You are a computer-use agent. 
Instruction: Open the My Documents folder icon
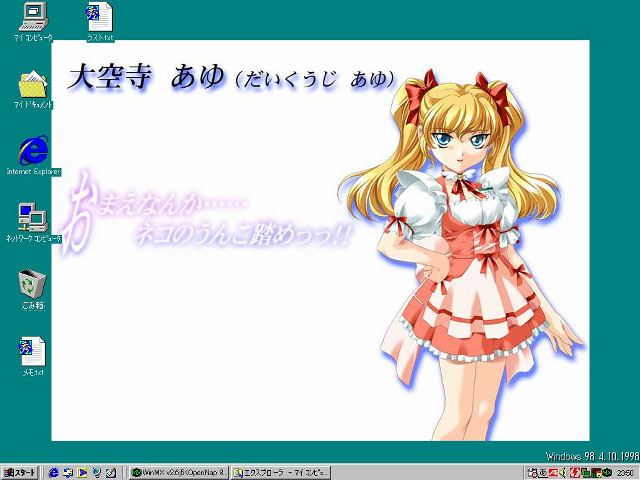[32, 86]
